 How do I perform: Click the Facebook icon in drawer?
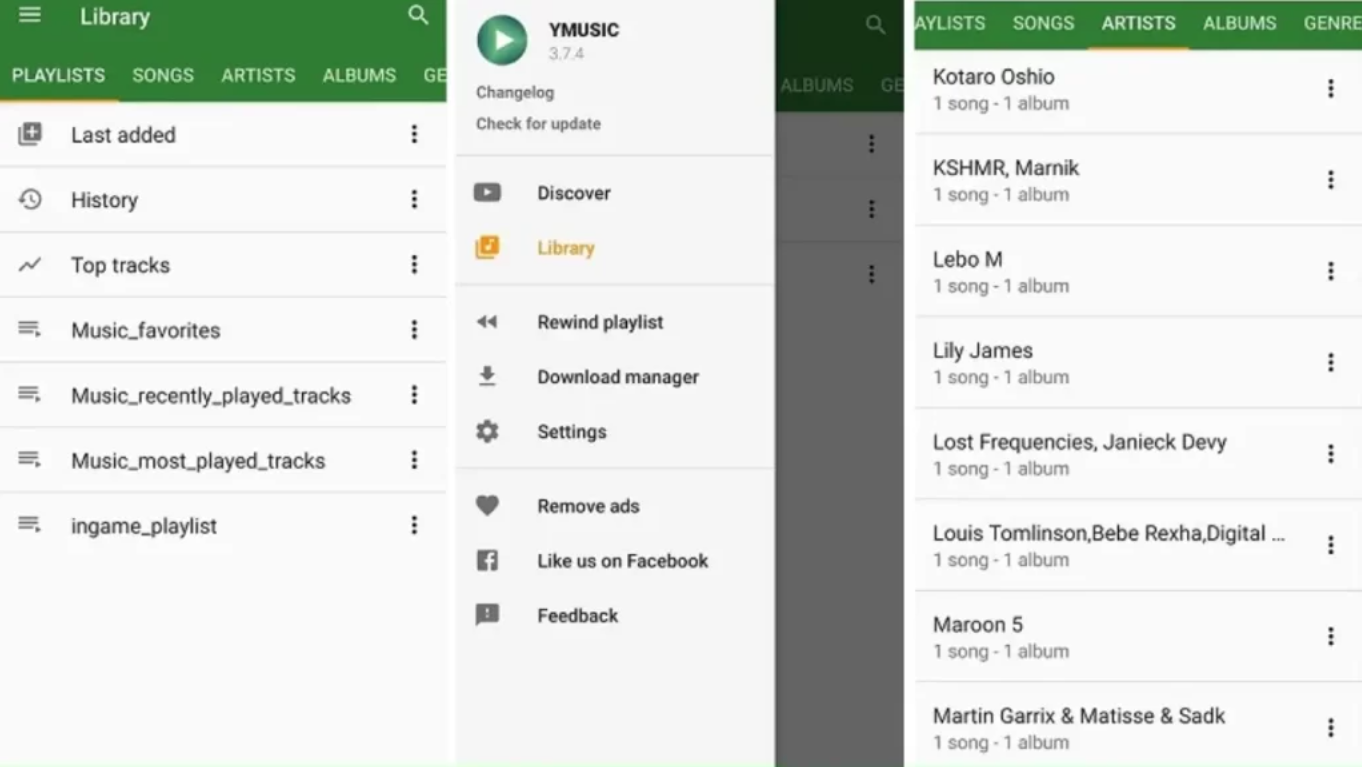coord(487,560)
